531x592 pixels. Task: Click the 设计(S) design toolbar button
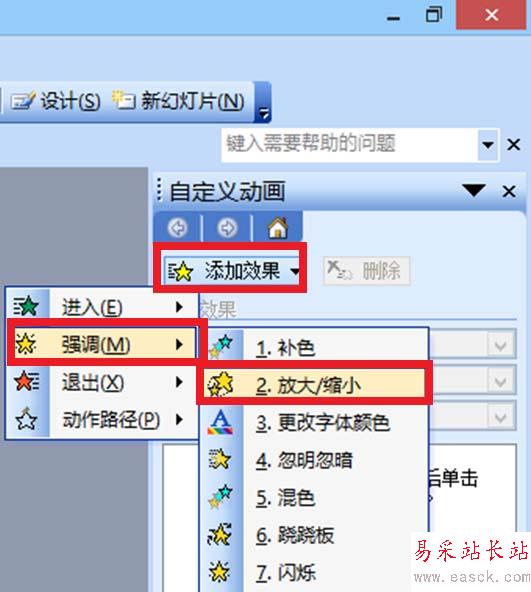(x=56, y=101)
